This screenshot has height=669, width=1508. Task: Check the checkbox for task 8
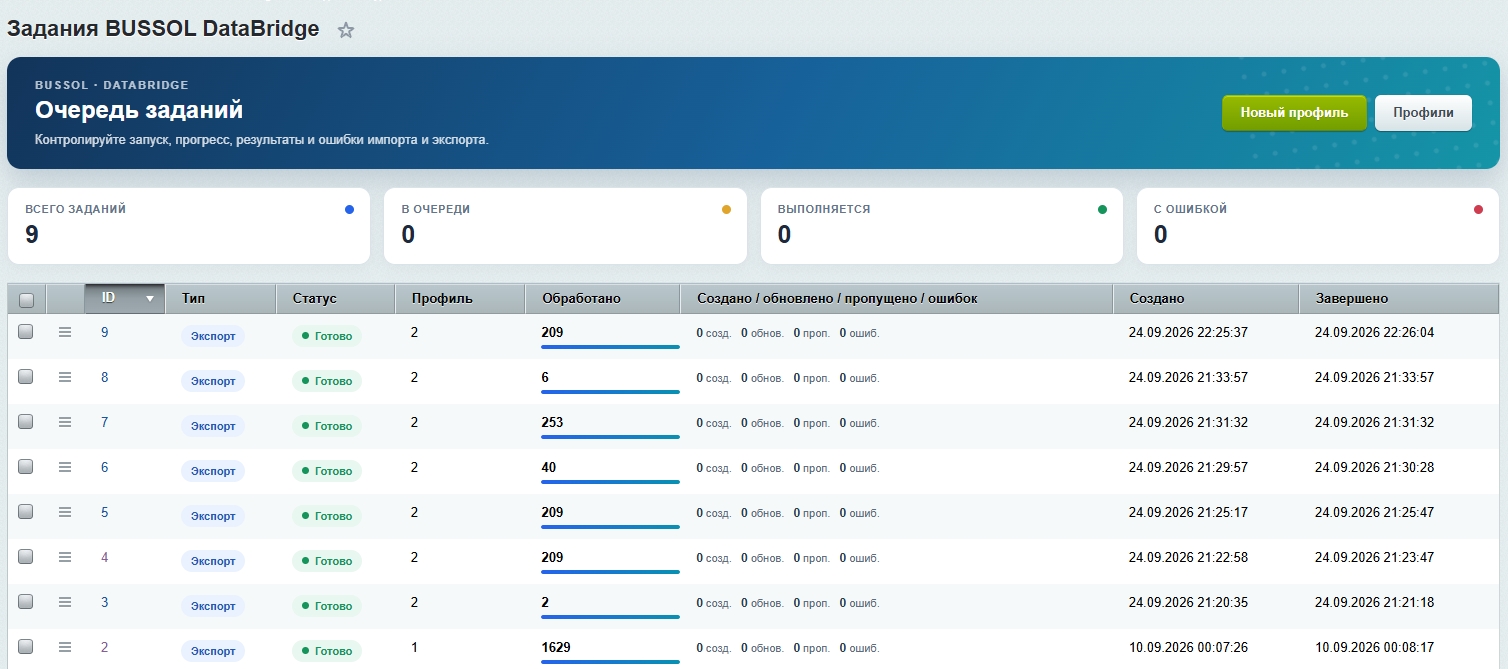26,377
